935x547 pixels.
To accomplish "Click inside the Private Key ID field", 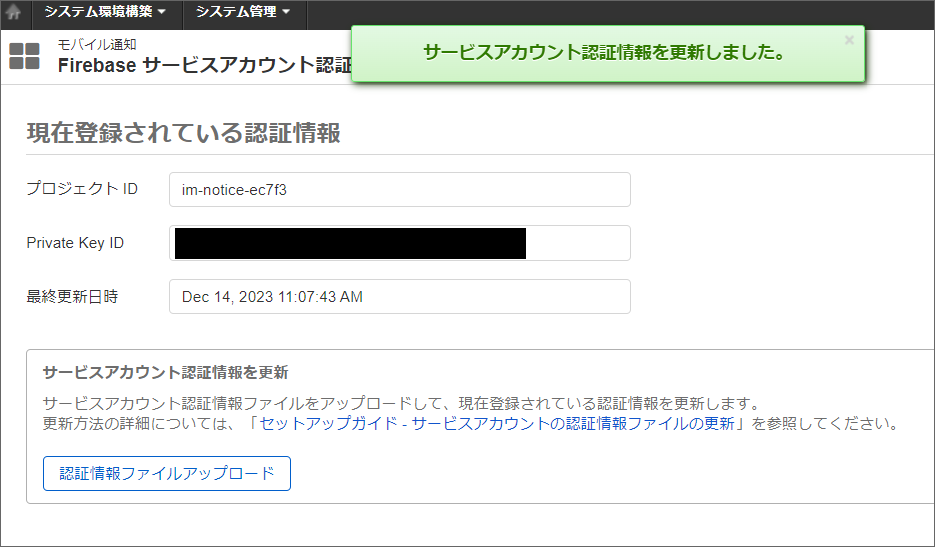I will pyautogui.click(x=400, y=243).
